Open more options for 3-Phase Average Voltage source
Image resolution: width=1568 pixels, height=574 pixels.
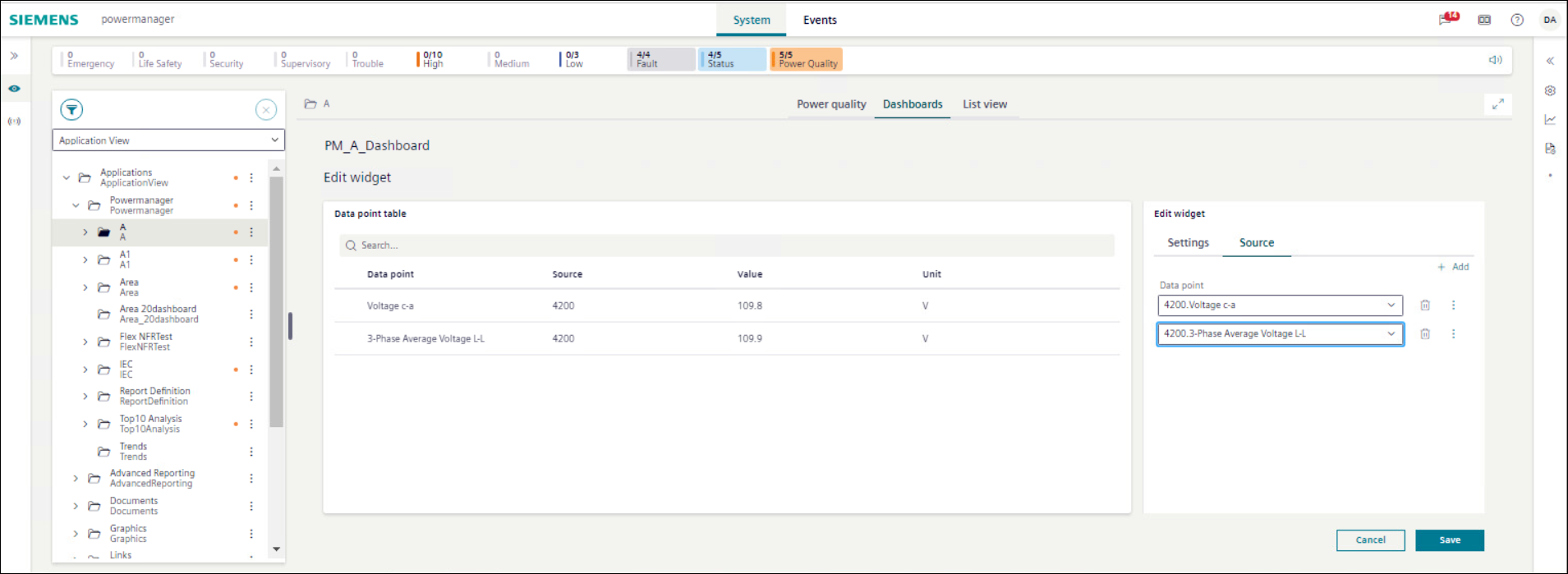pyautogui.click(x=1453, y=334)
